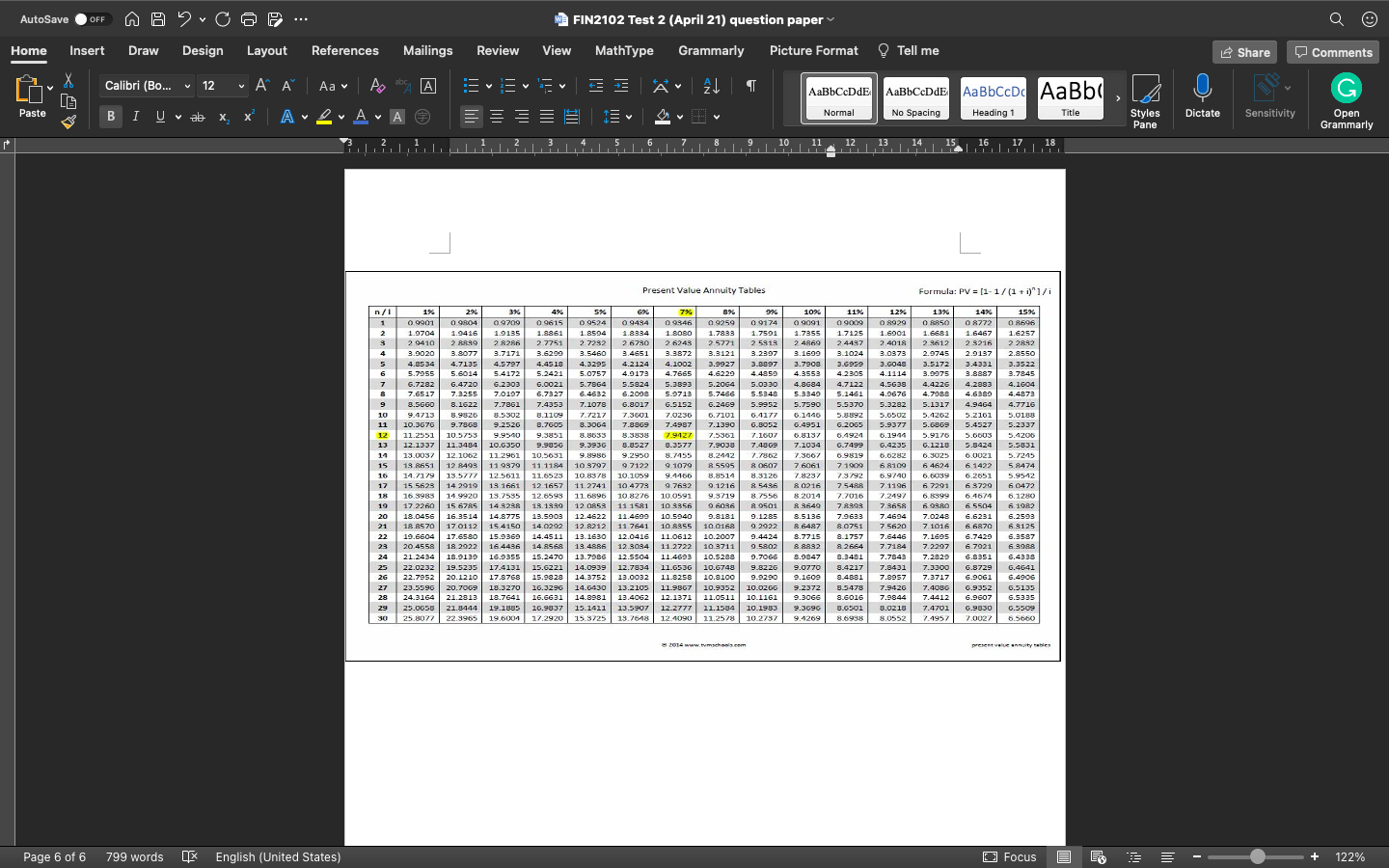
Task: Decrease font size with smaller A
Action: coord(287,86)
